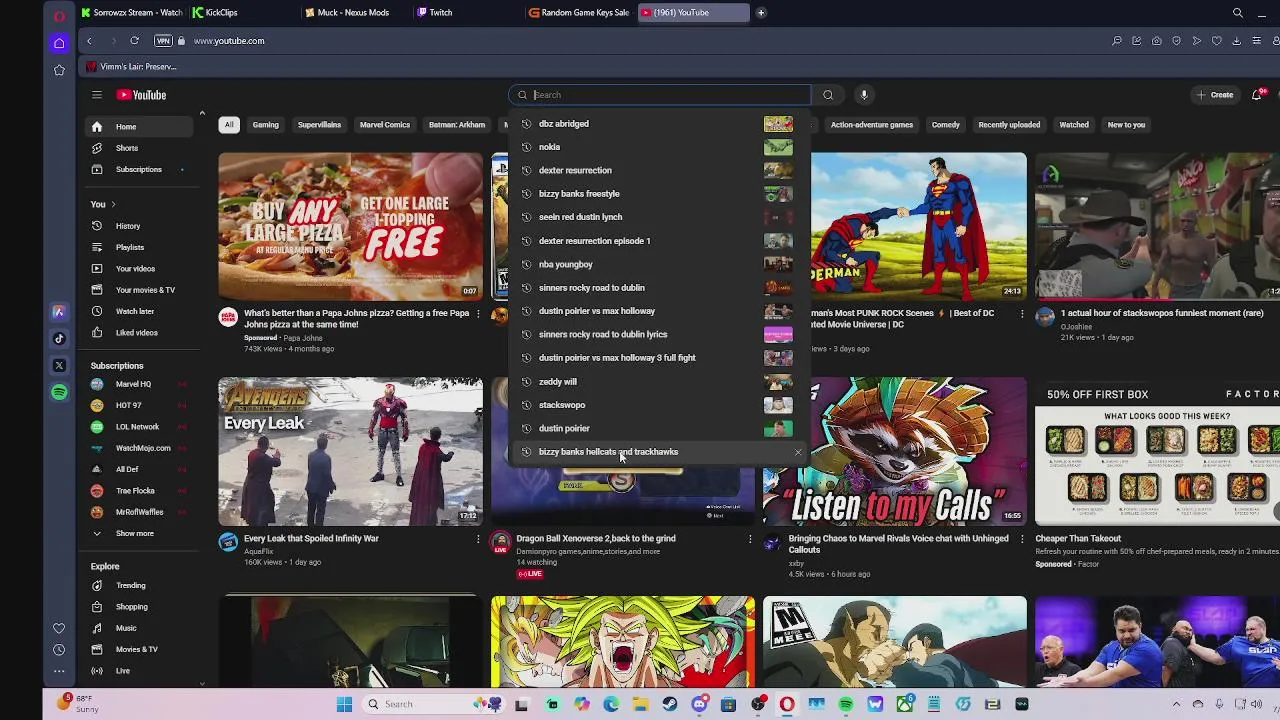
Task: Select the Marvel Comics filter chip
Action: click(x=385, y=125)
